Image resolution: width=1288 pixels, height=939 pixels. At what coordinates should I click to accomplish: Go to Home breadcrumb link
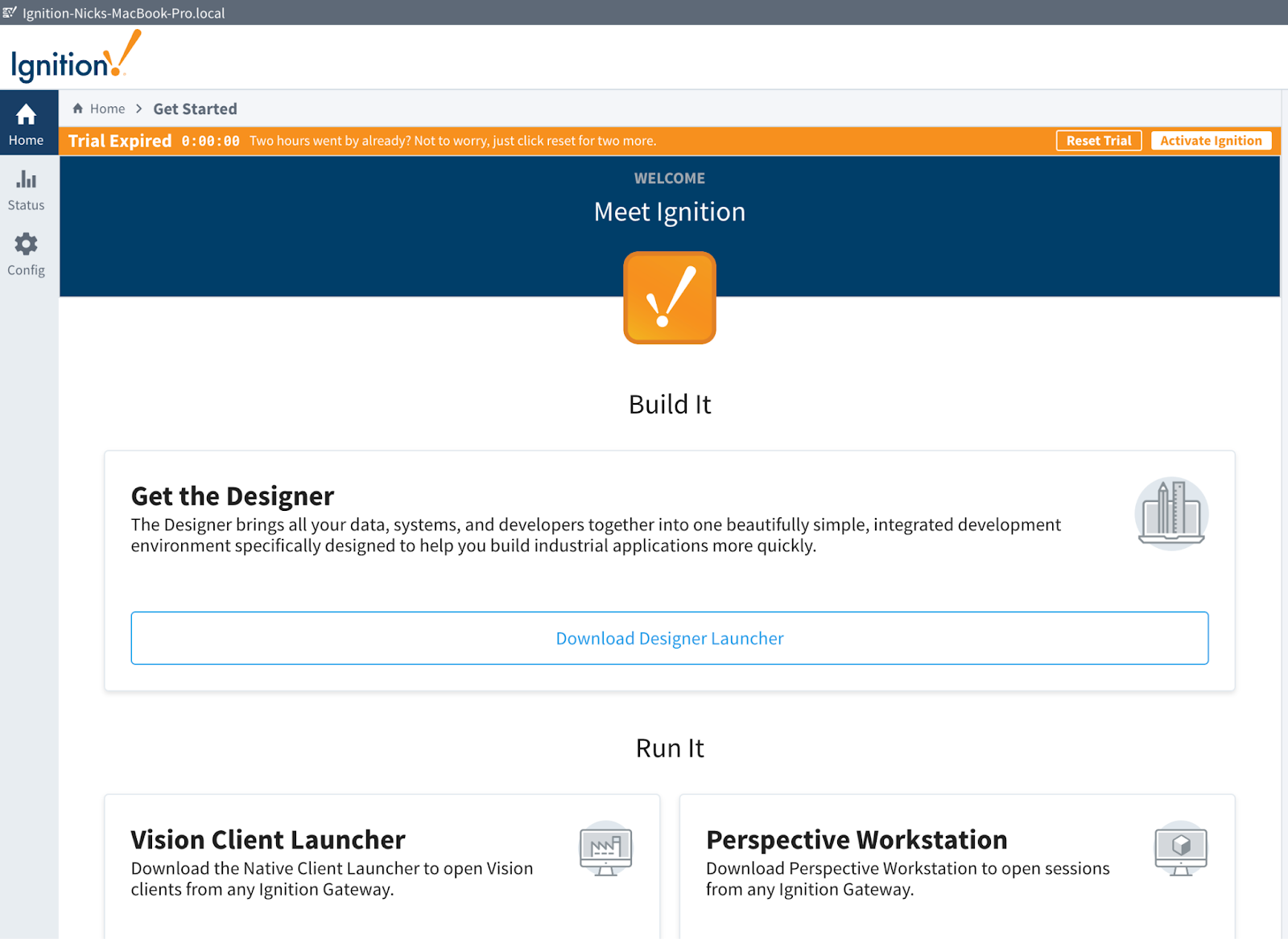click(107, 109)
